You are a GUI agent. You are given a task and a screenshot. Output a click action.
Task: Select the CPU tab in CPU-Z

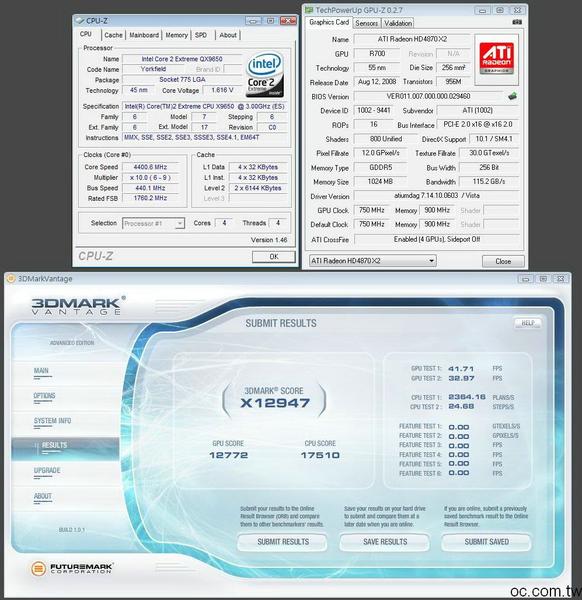click(x=86, y=34)
